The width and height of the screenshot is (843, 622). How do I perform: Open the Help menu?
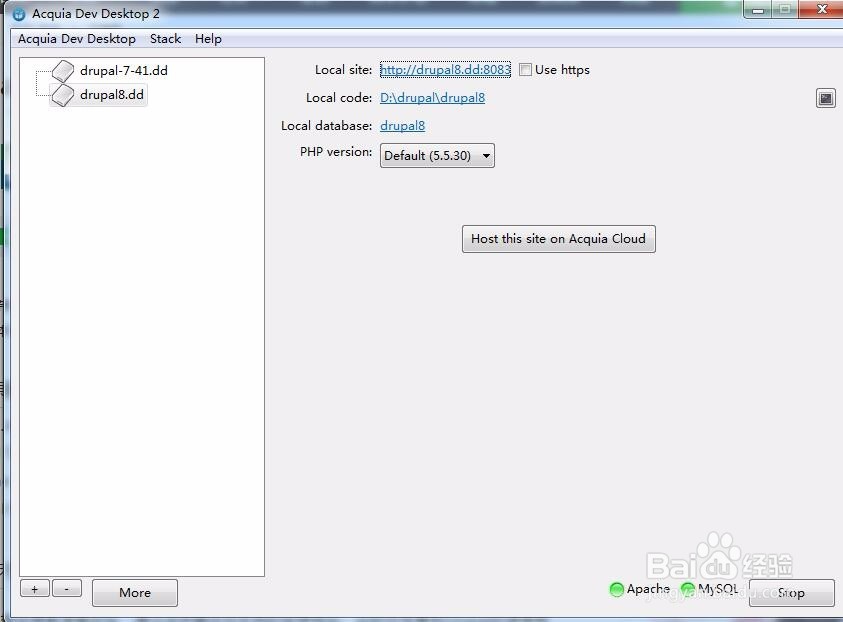(x=208, y=39)
